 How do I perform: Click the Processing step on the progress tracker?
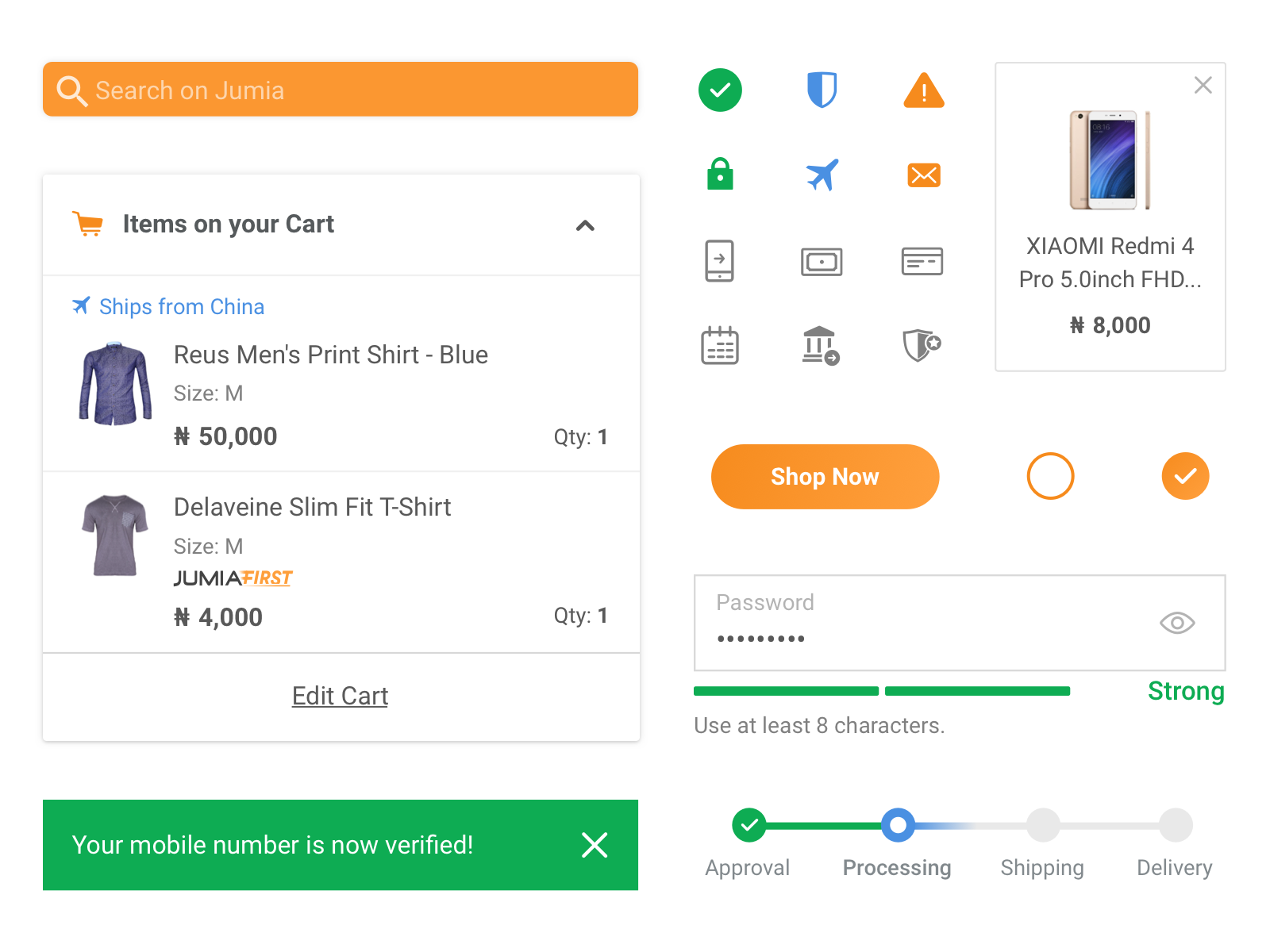click(x=898, y=825)
